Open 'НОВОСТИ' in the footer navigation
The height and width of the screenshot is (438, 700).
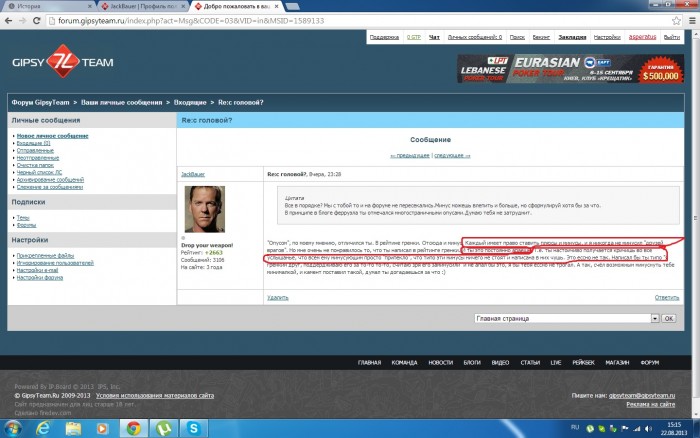[441, 363]
